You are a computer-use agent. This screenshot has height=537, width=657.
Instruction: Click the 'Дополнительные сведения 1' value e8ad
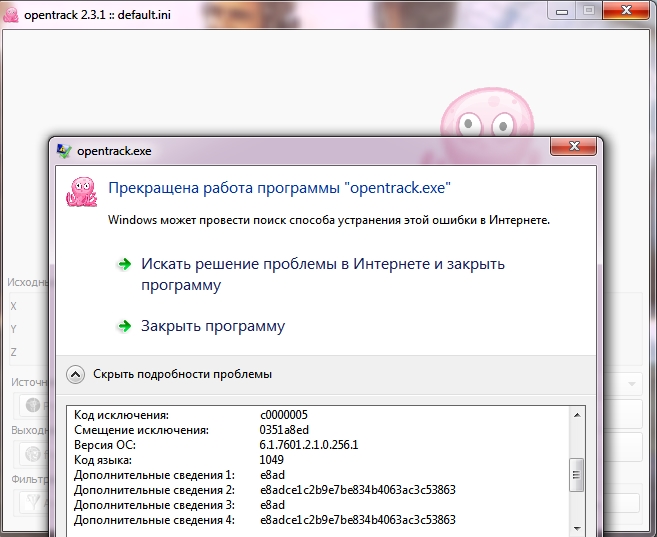click(272, 475)
